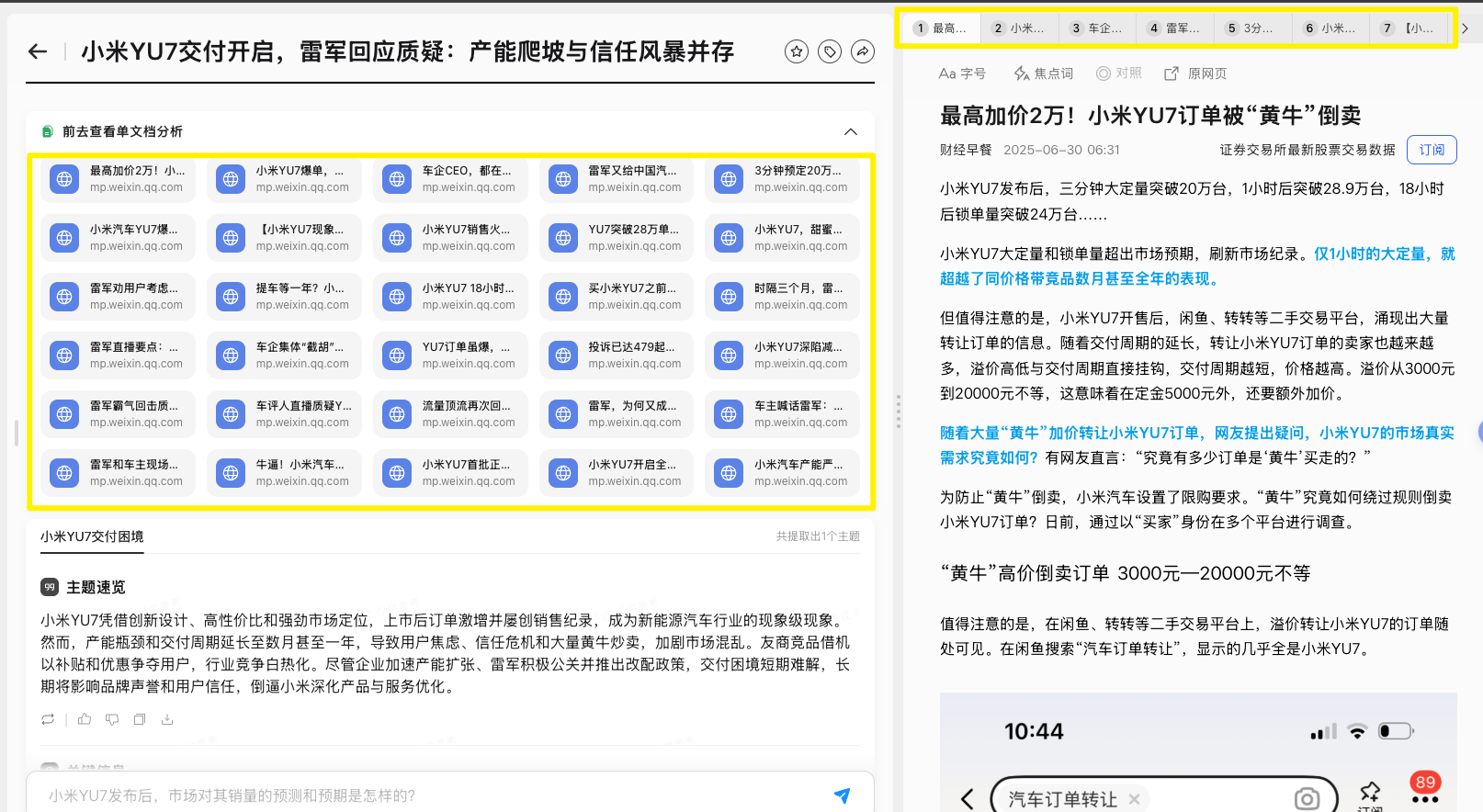
Task: Open source card 雷军霸气回击质
Action: click(x=118, y=414)
